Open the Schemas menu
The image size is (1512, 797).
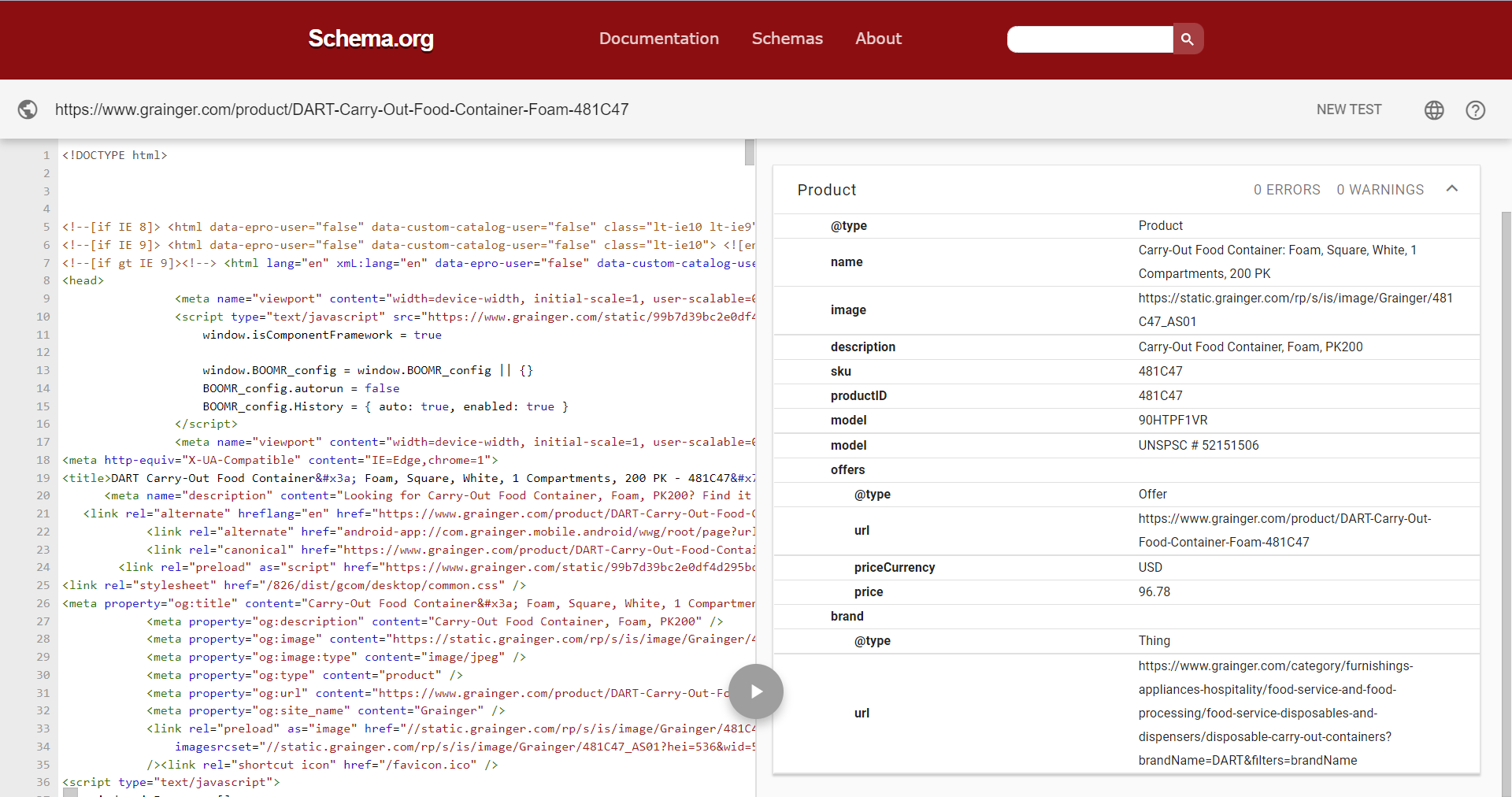[x=787, y=39]
